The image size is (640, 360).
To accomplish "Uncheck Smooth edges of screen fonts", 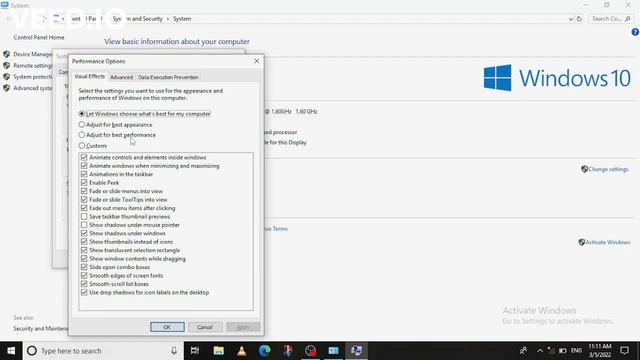I will (84, 276).
